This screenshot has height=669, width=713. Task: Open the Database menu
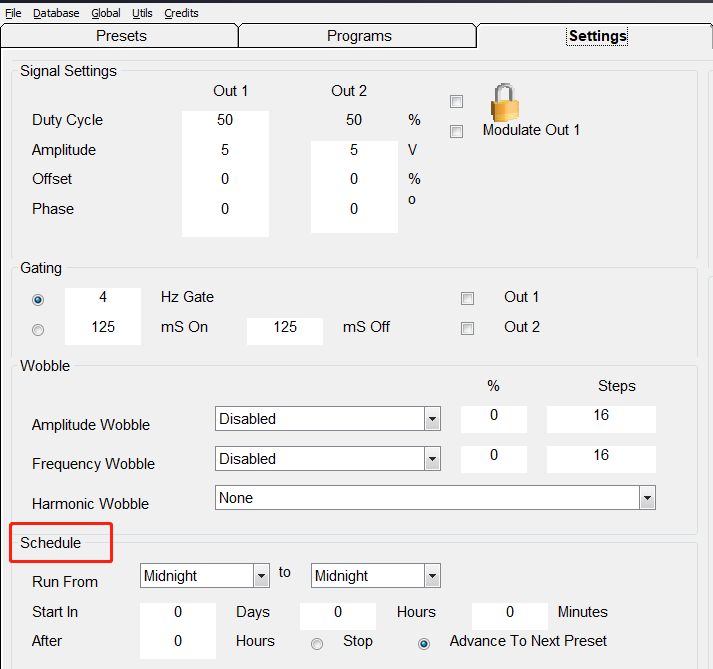[56, 13]
